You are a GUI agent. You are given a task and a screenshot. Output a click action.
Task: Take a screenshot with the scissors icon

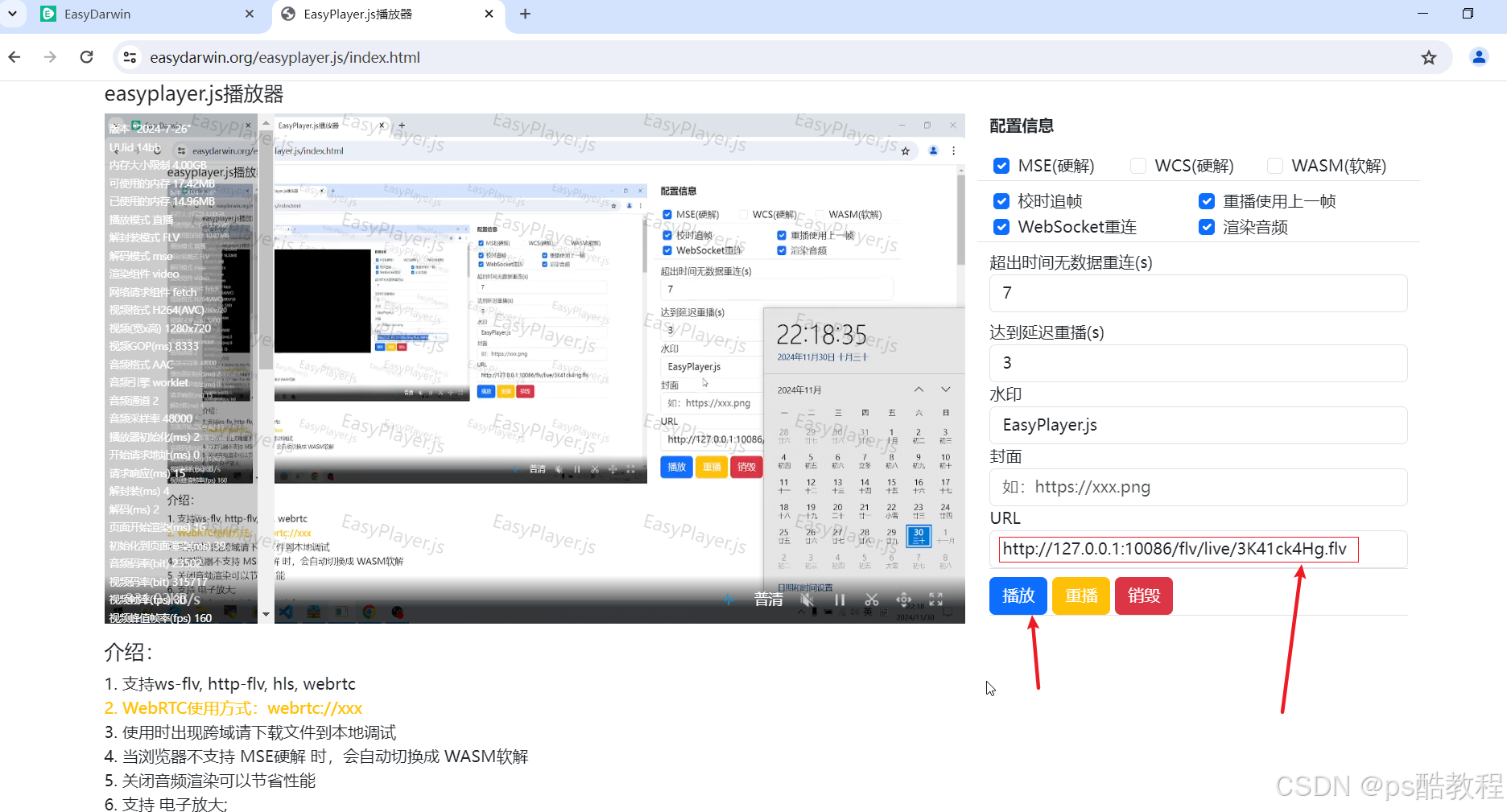click(x=872, y=600)
